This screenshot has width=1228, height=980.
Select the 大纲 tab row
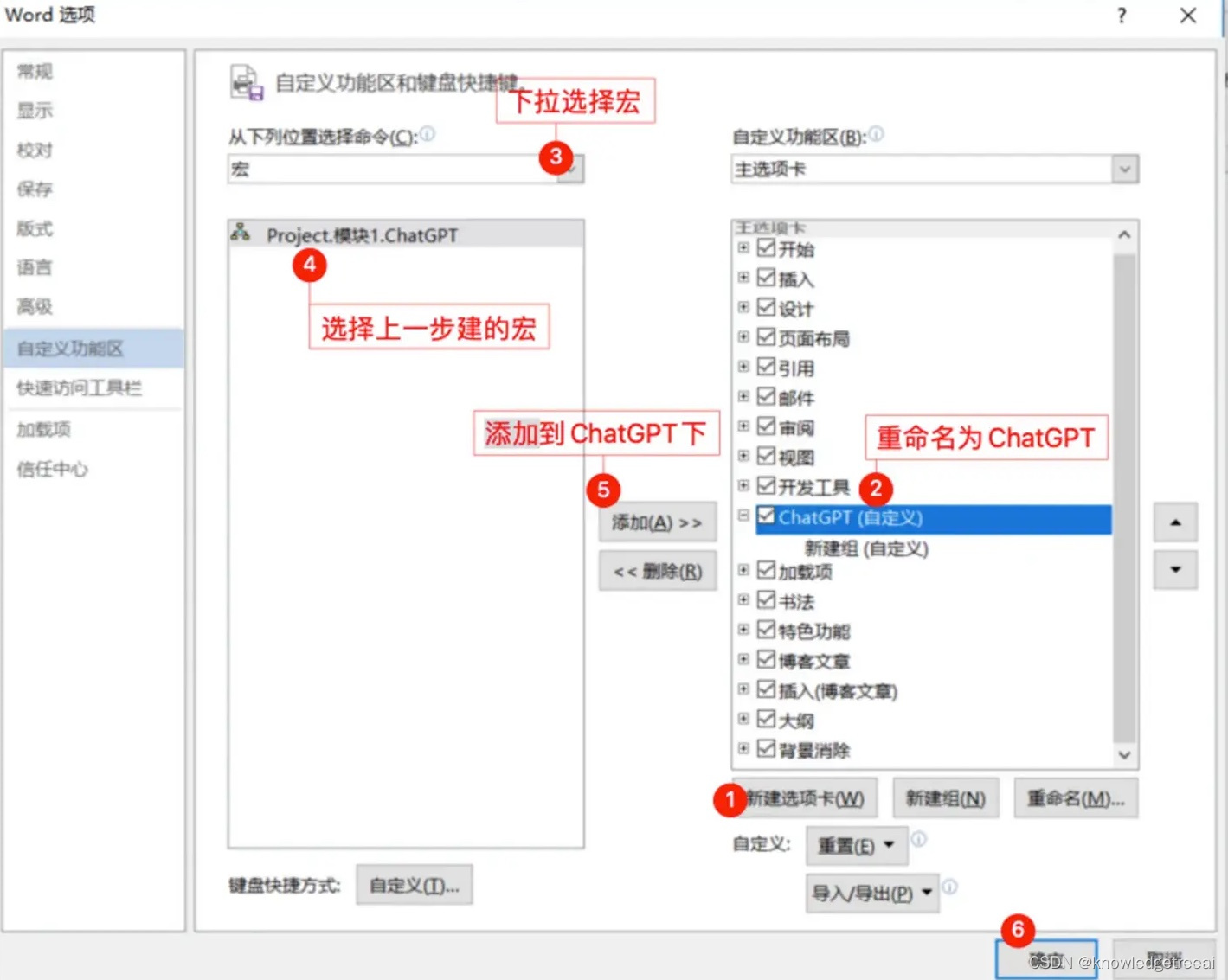click(x=796, y=720)
